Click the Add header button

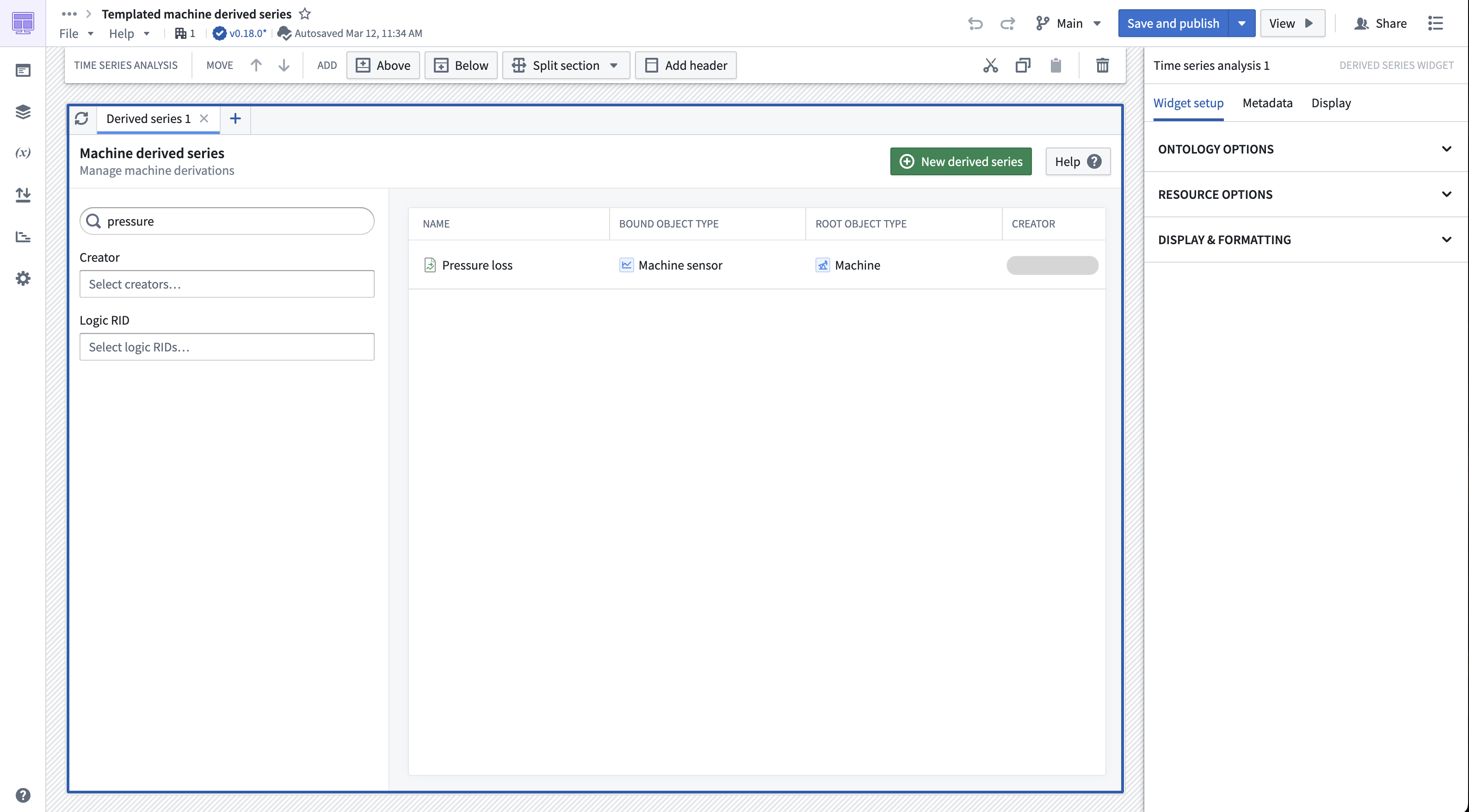tap(685, 65)
